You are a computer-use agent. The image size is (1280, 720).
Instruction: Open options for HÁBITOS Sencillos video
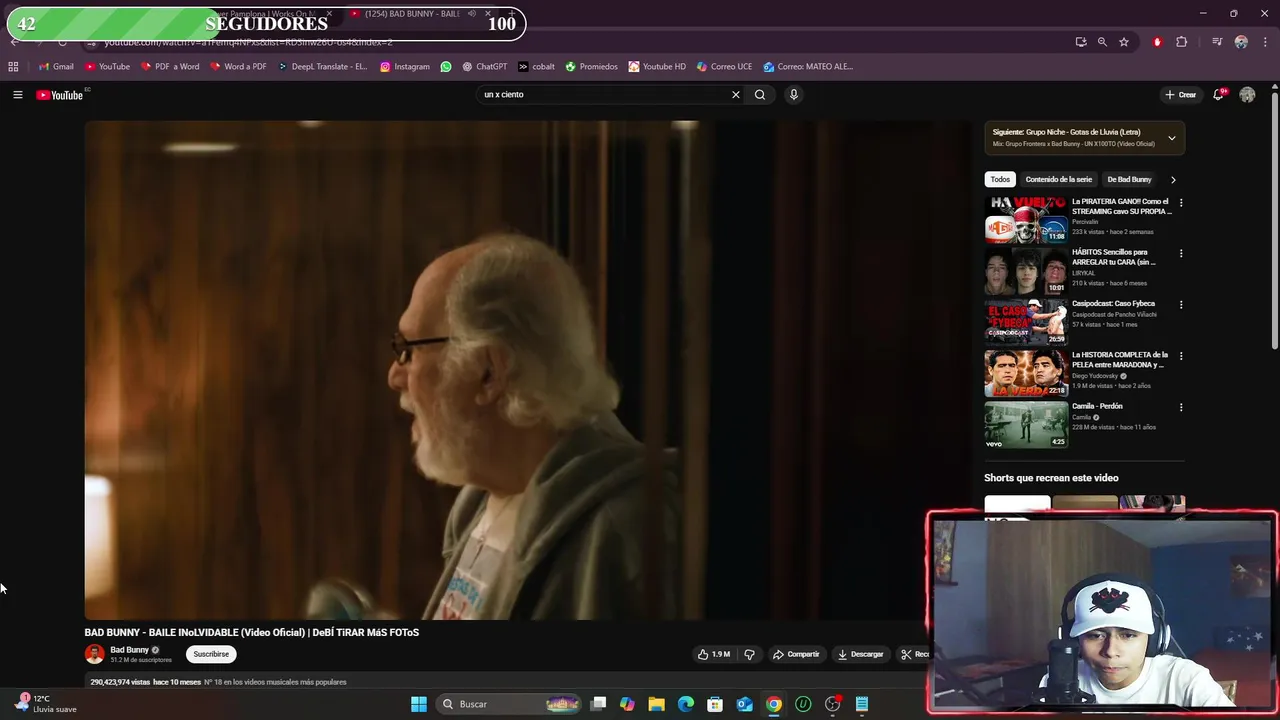[x=1181, y=254]
